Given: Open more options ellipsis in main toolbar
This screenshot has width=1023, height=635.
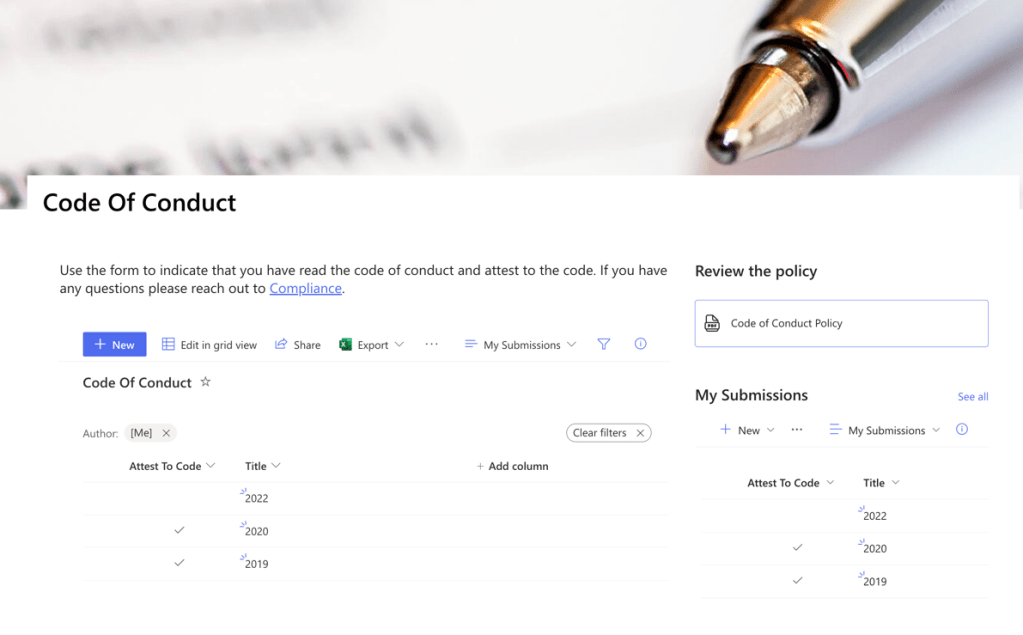Looking at the screenshot, I should pyautogui.click(x=432, y=344).
